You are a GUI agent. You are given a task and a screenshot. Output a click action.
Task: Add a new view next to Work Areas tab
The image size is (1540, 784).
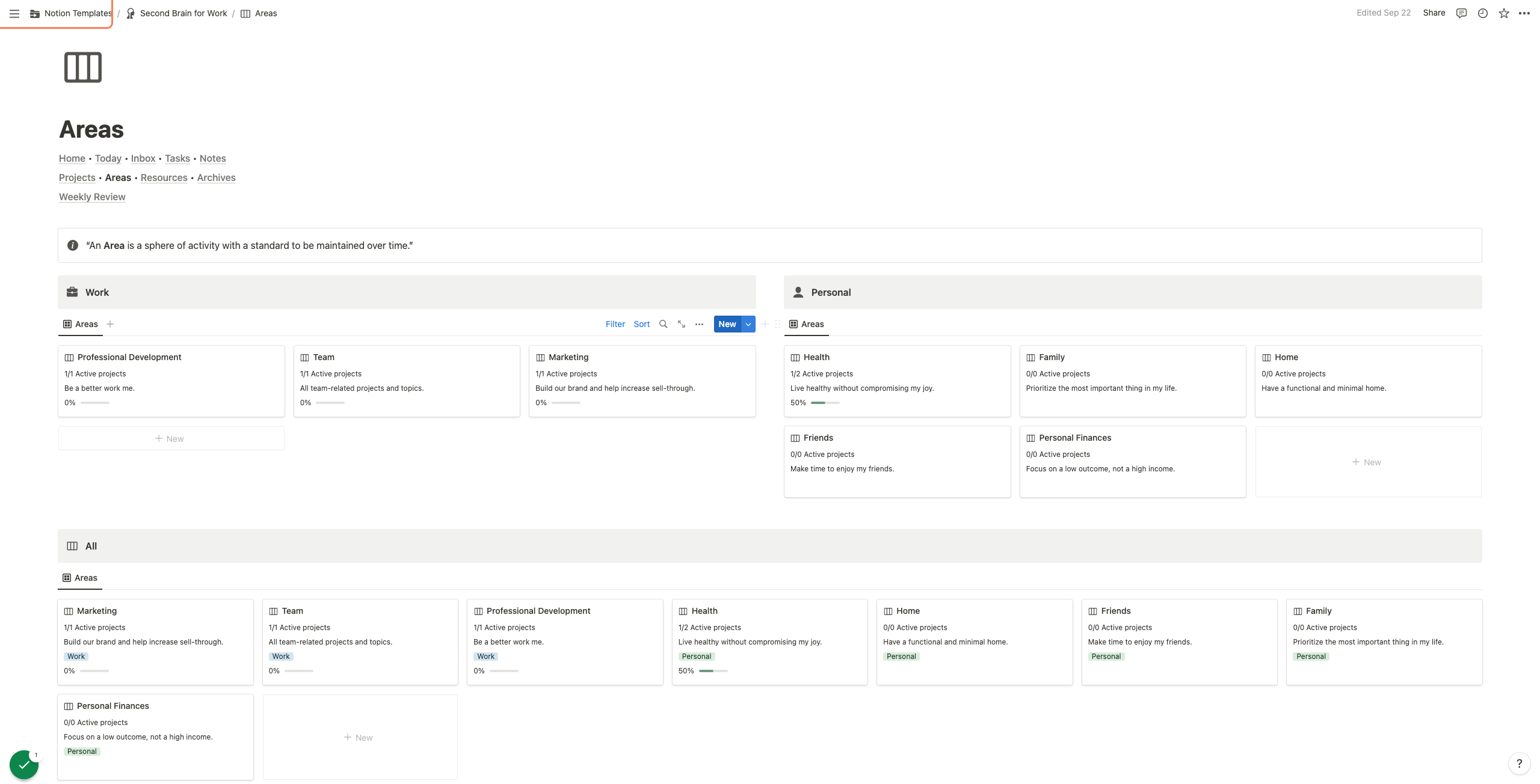[110, 324]
